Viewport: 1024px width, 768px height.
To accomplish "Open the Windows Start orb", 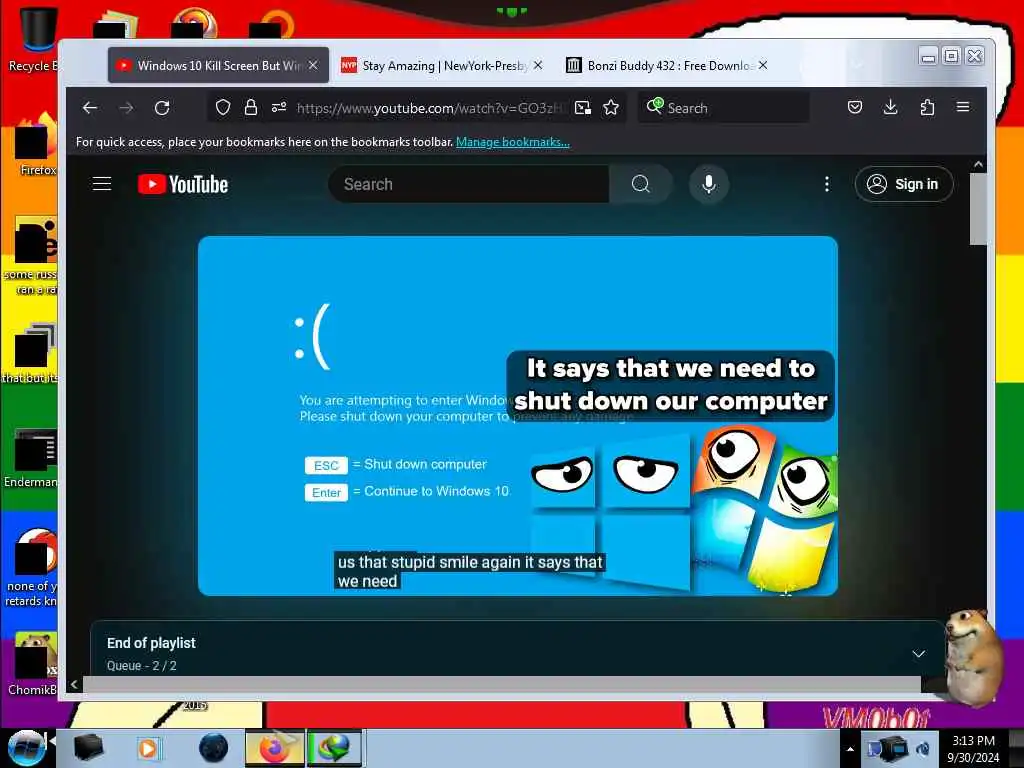I will pos(26,748).
